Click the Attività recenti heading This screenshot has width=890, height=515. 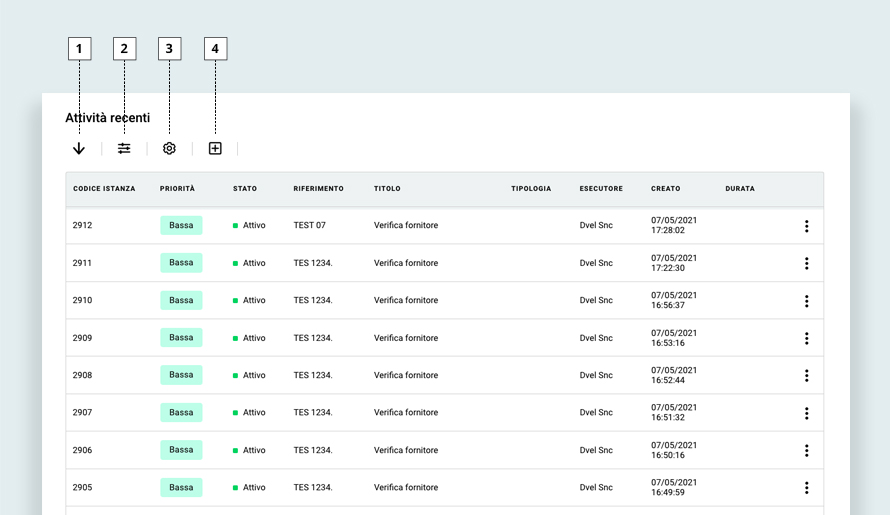click(108, 118)
